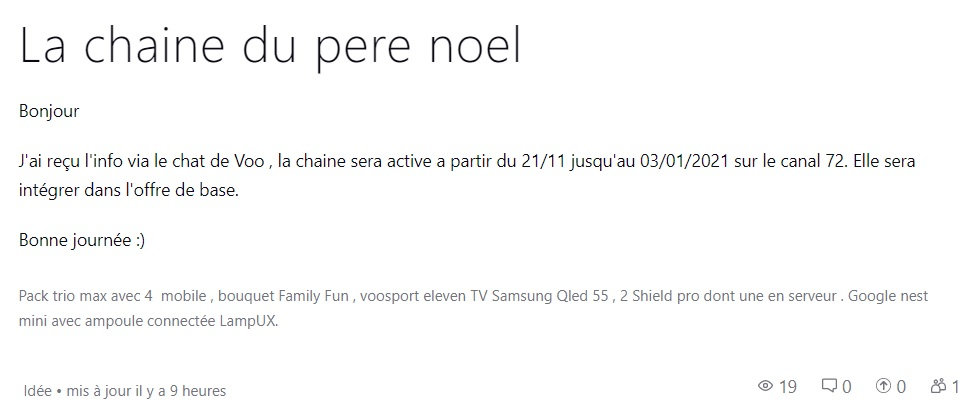Click the view count number 19
Viewport: 975px width, 415px height.
(x=788, y=386)
